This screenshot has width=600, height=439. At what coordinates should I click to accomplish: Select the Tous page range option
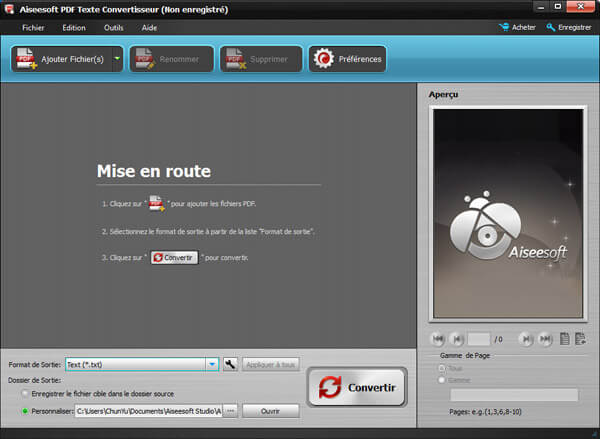[x=441, y=367]
